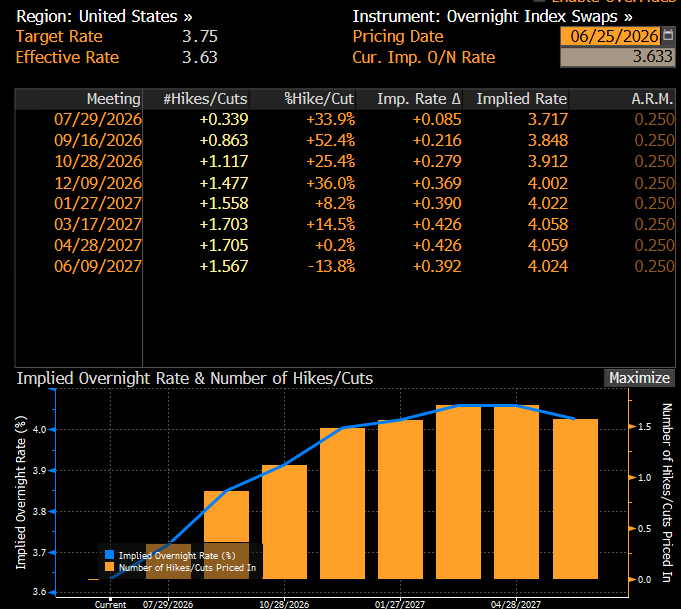This screenshot has height=609, width=681.
Task: Click implied rate value 4.058
Action: [x=547, y=224]
